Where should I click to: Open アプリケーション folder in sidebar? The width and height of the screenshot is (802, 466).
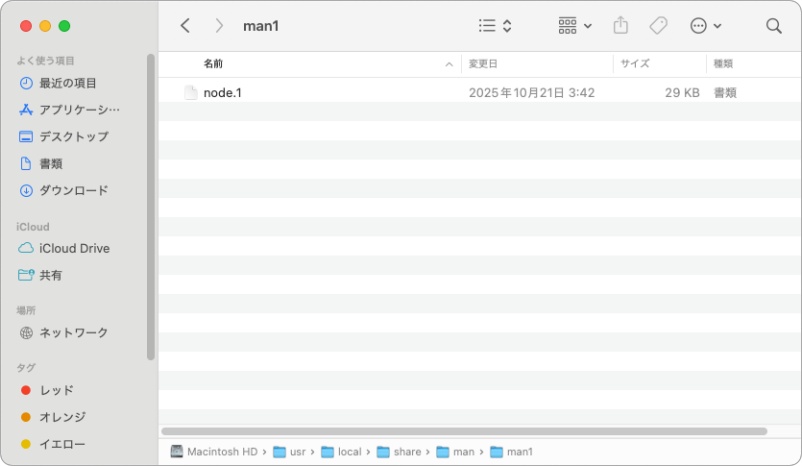pos(78,110)
